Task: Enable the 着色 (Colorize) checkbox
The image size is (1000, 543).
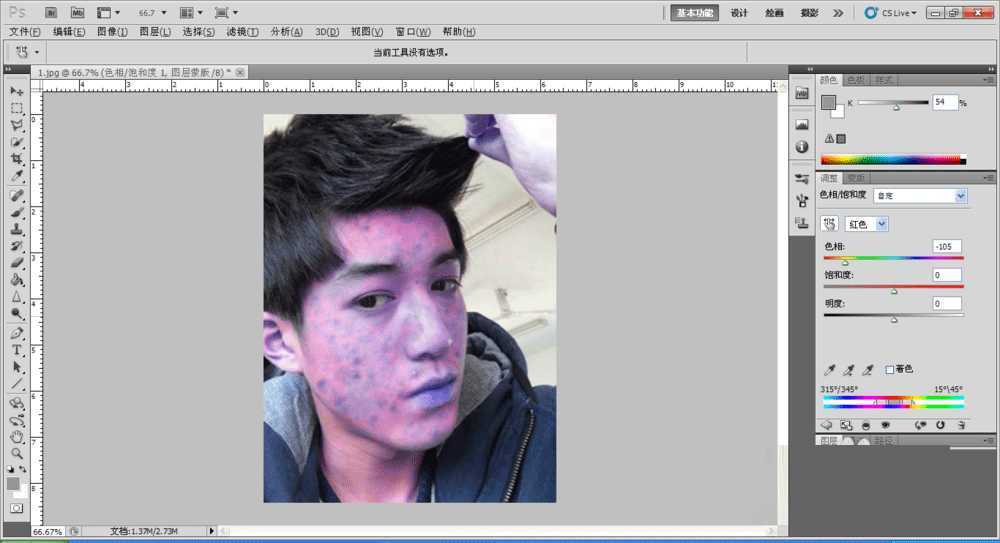Action: pyautogui.click(x=890, y=370)
